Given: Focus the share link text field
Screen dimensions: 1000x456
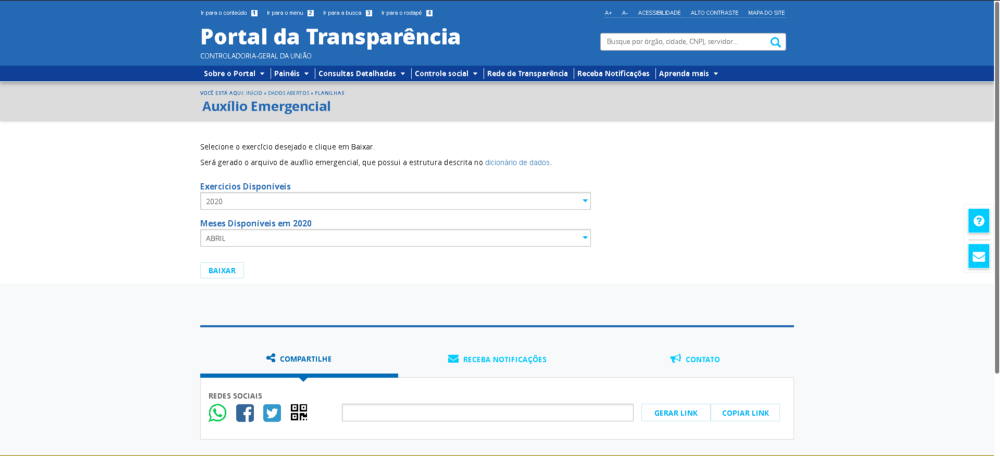Looking at the screenshot, I should pos(488,413).
